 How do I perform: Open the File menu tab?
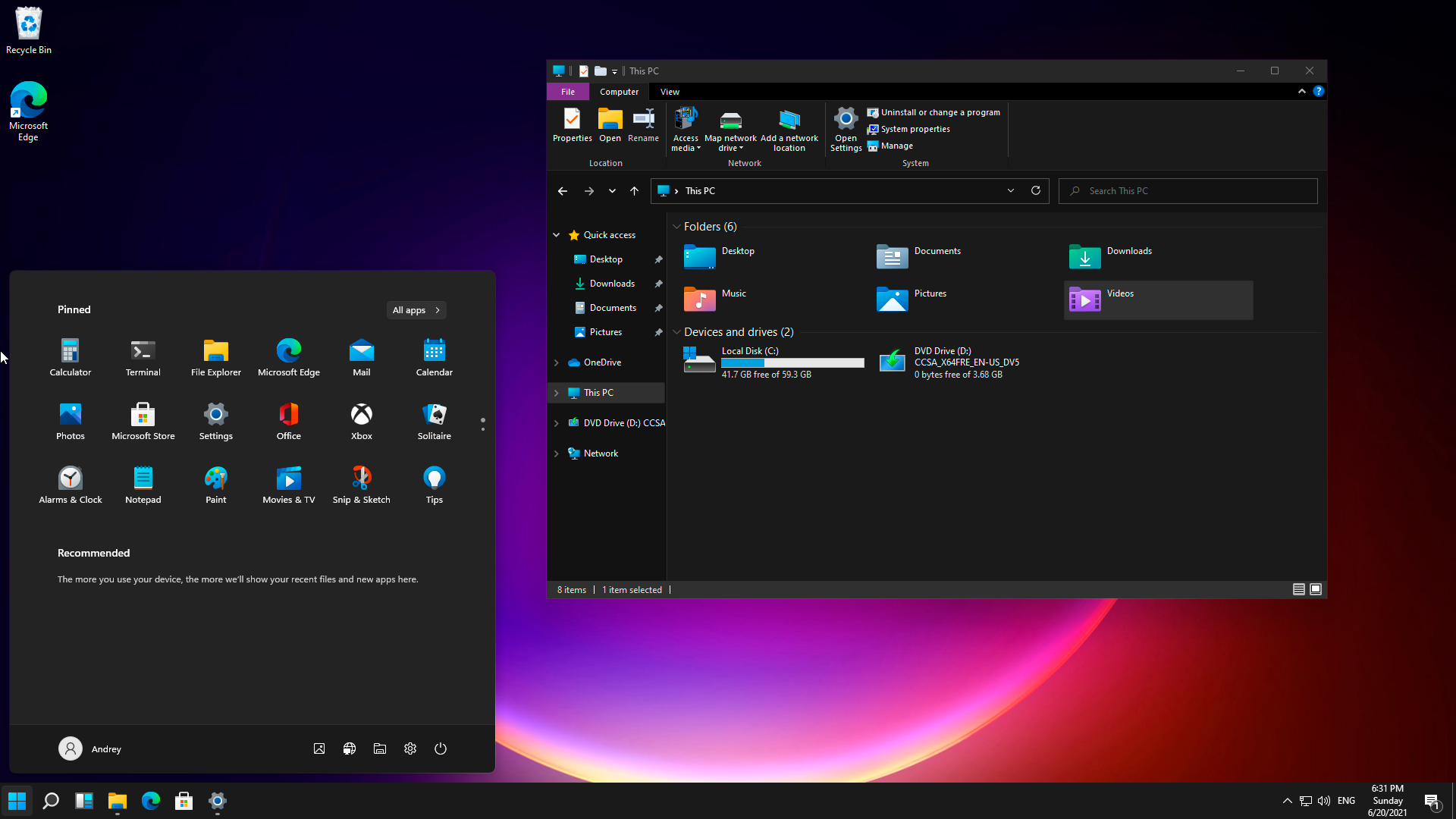[568, 92]
